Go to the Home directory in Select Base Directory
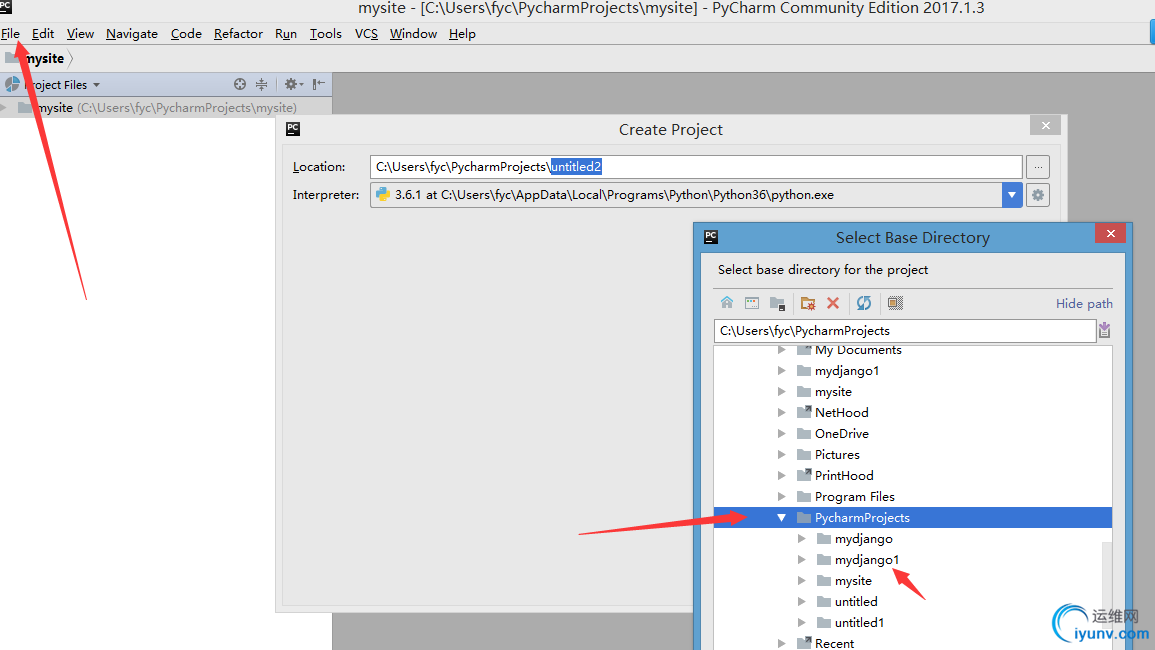Viewport: 1155px width, 650px height. (x=727, y=303)
